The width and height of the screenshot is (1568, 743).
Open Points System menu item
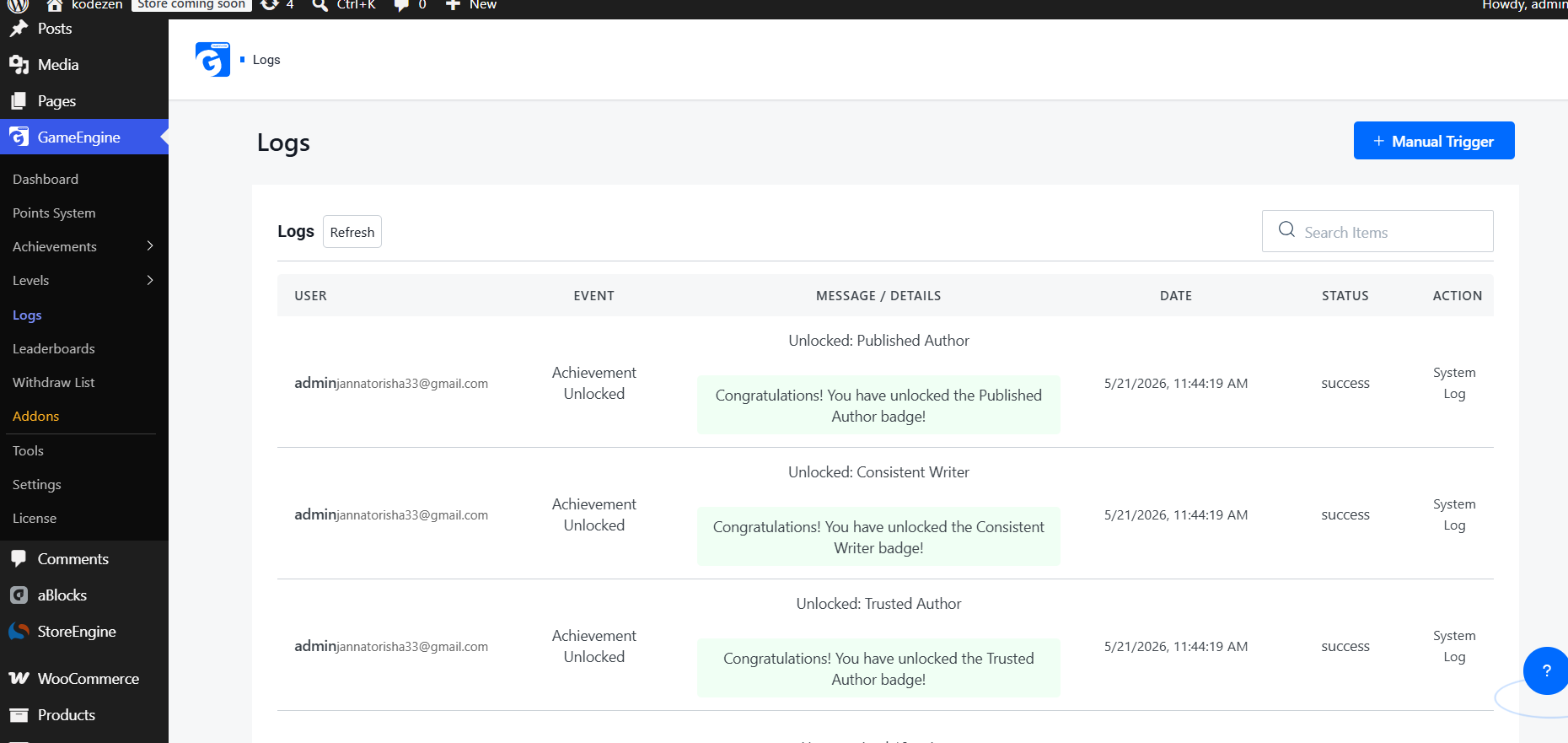coord(54,213)
